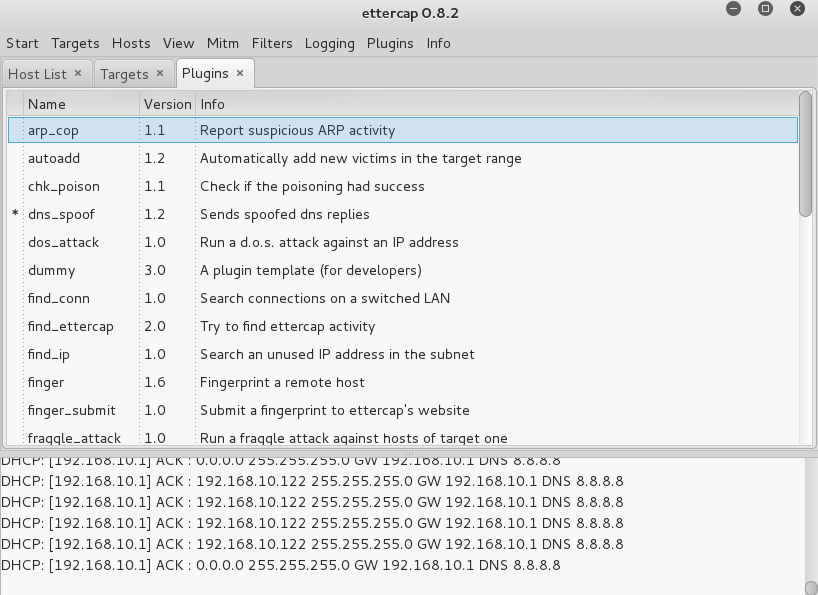Click "A plugin template (for developers)"
Screen dimensions: 818x595
coord(311,271)
